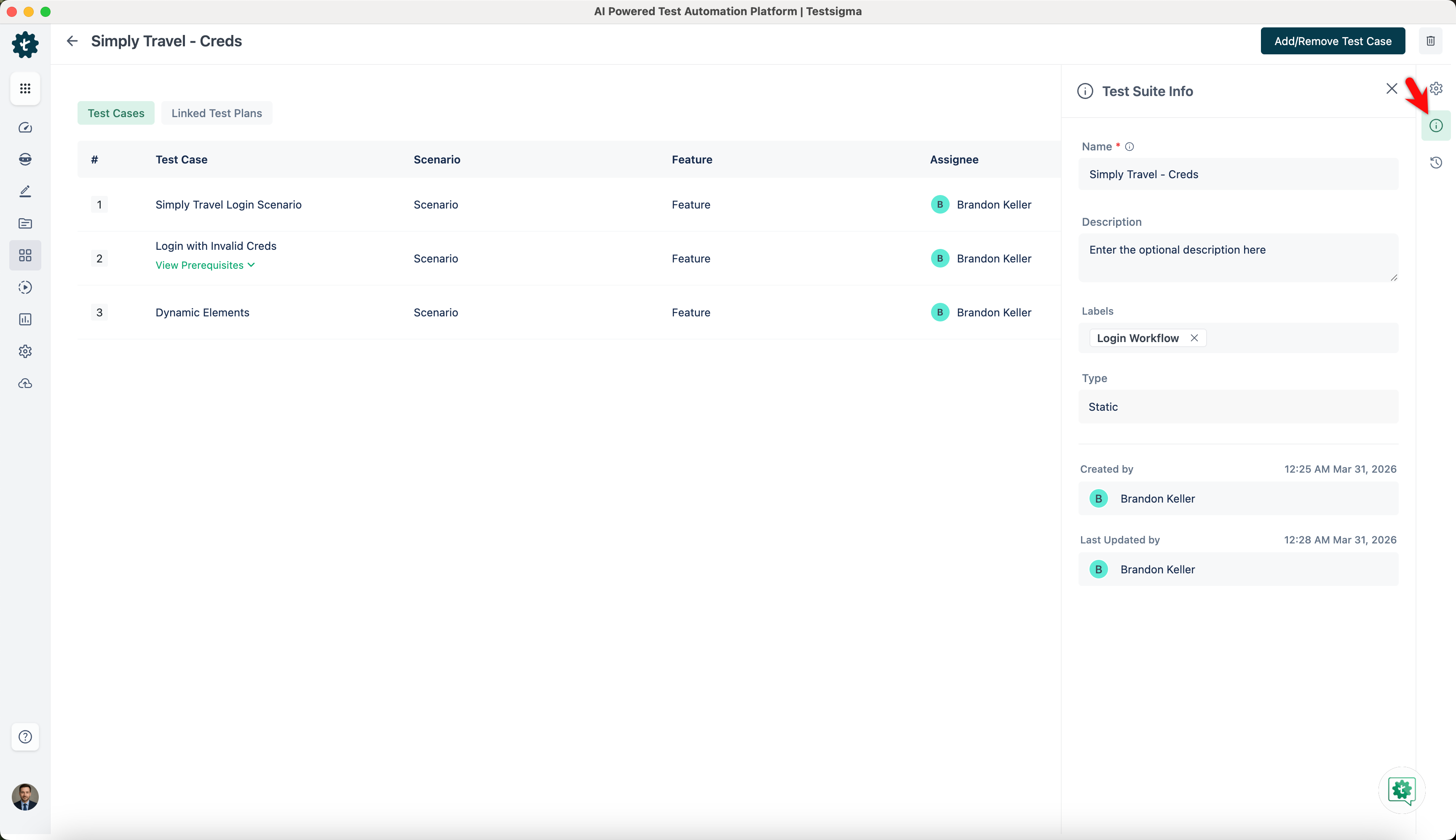
Task: Click the delete test suite trash icon
Action: point(1431,41)
